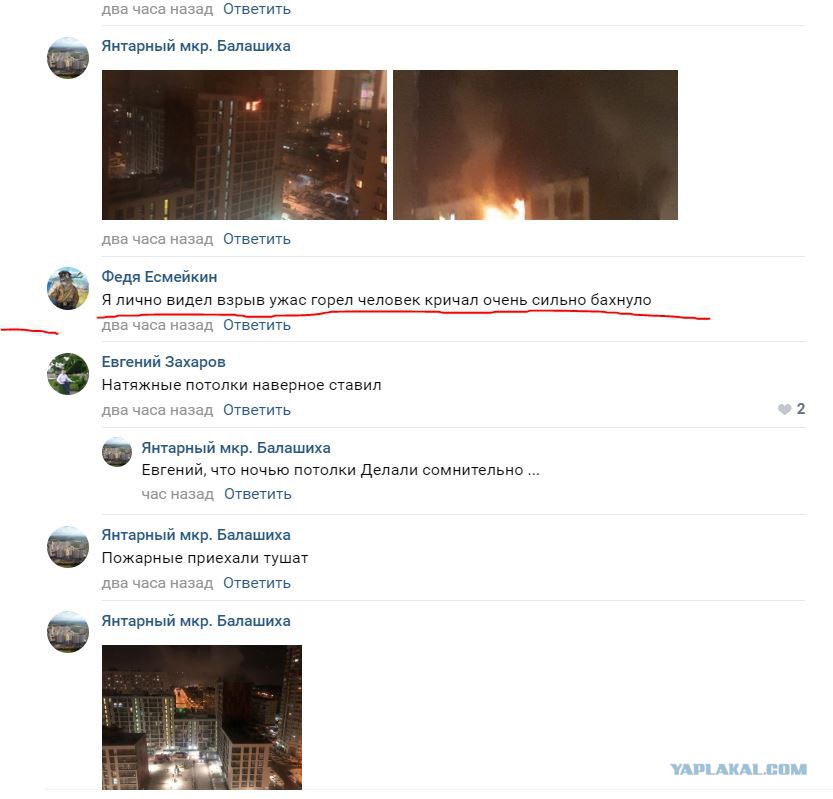Click the heart like icon on Евгений Захаров's comment
Screen dimensions: 833x799
coord(784,409)
